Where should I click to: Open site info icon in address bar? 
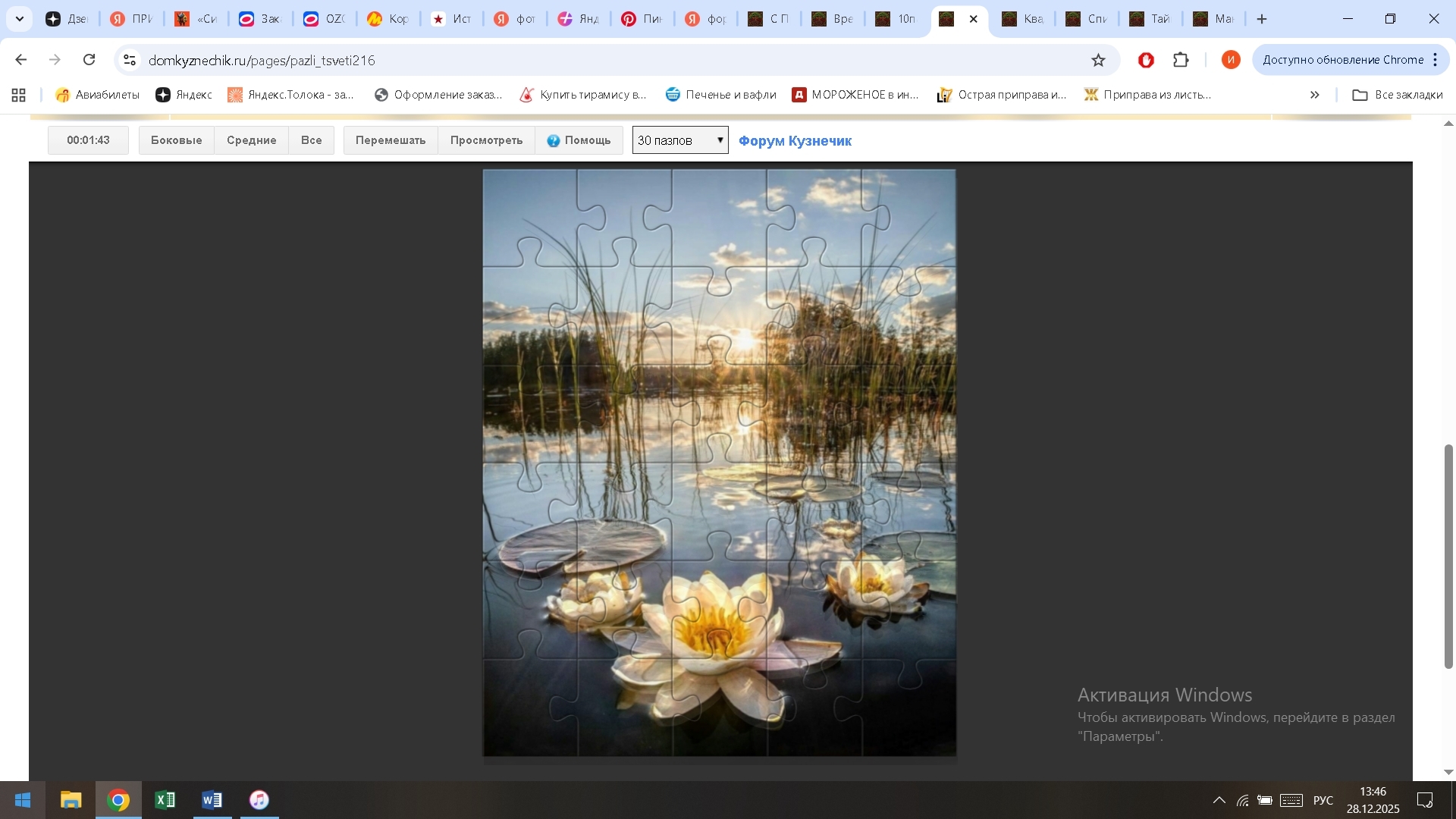130,60
